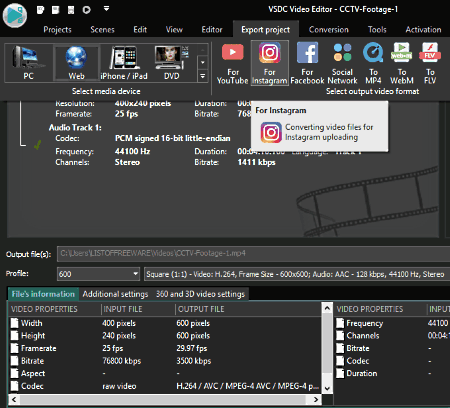Select the "raw video" codec value

[119, 386]
